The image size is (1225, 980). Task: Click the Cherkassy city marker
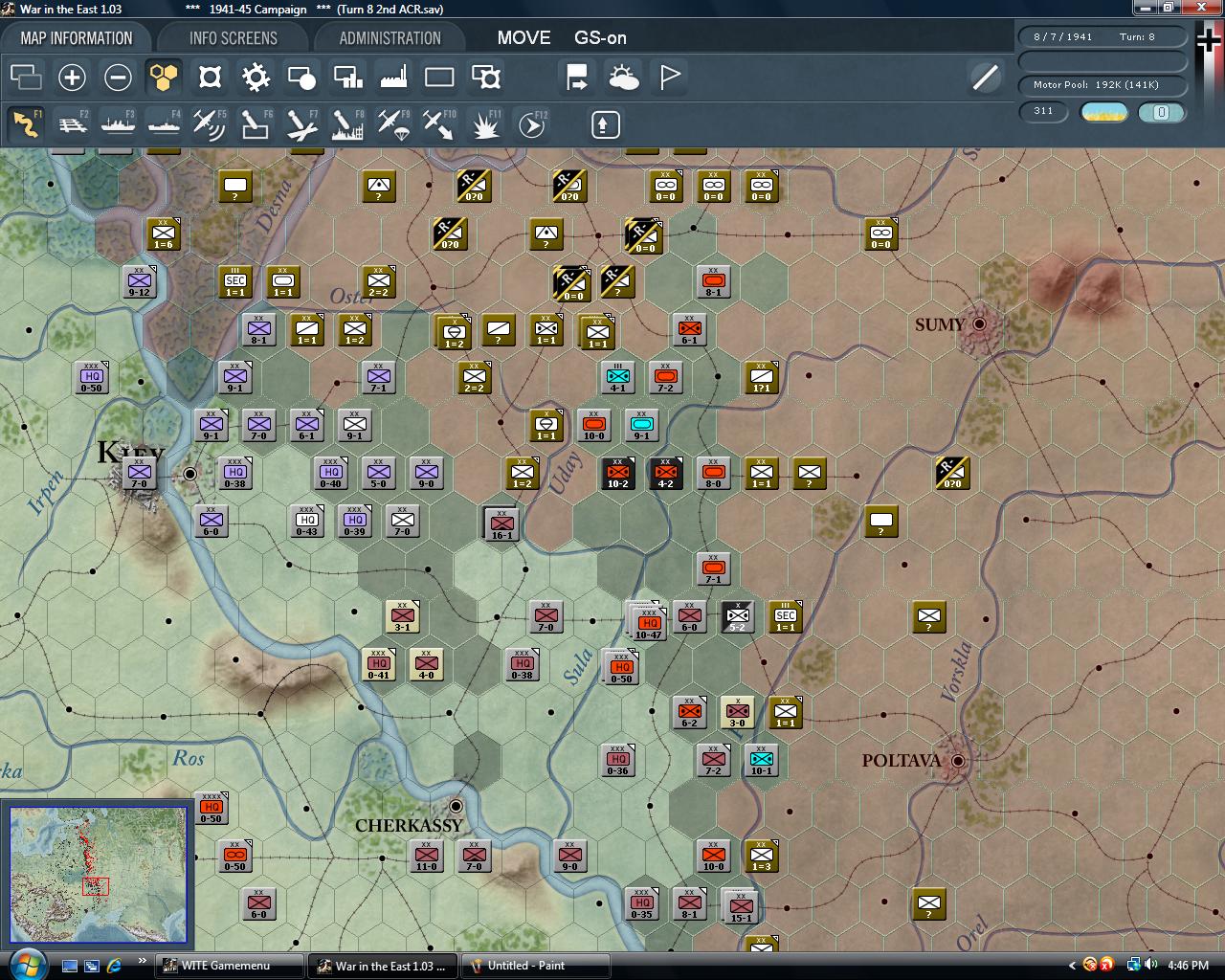coord(457,806)
